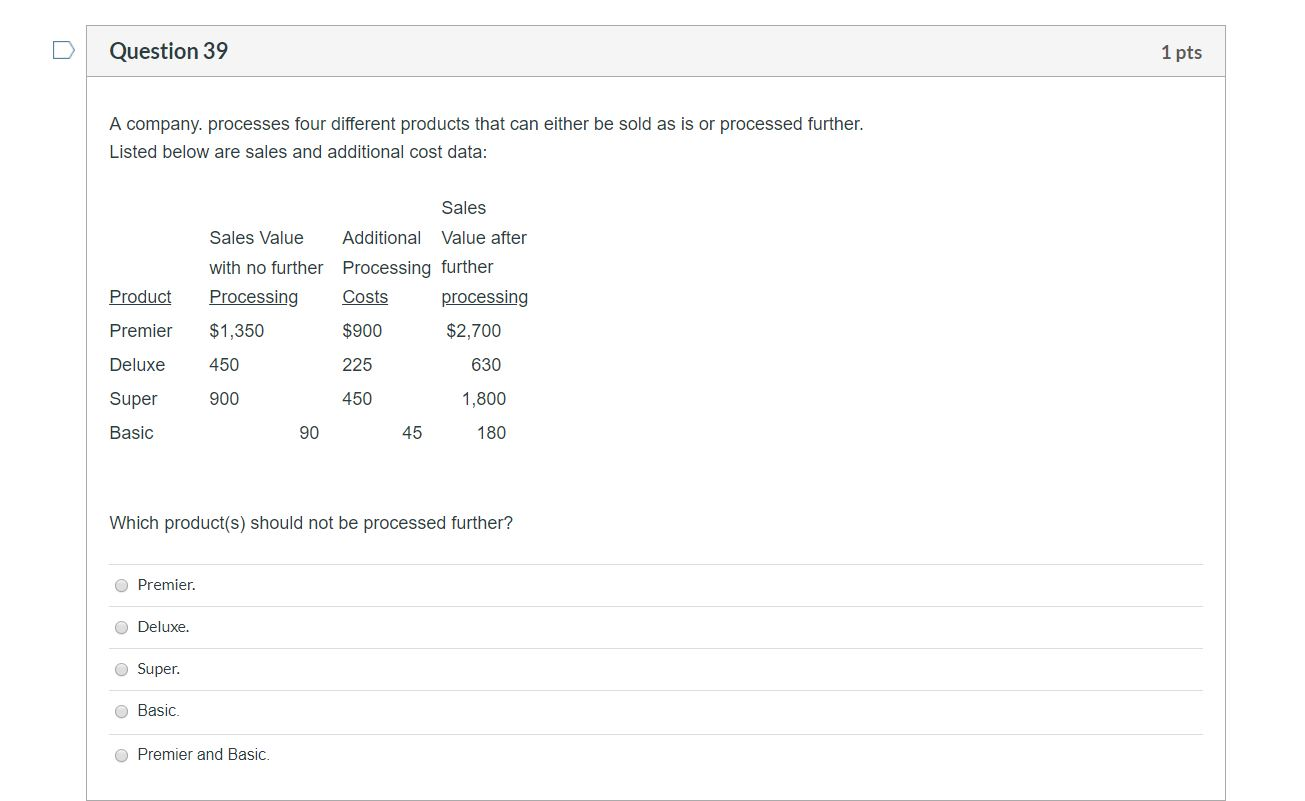Click the underlined Product column header

coord(139,296)
